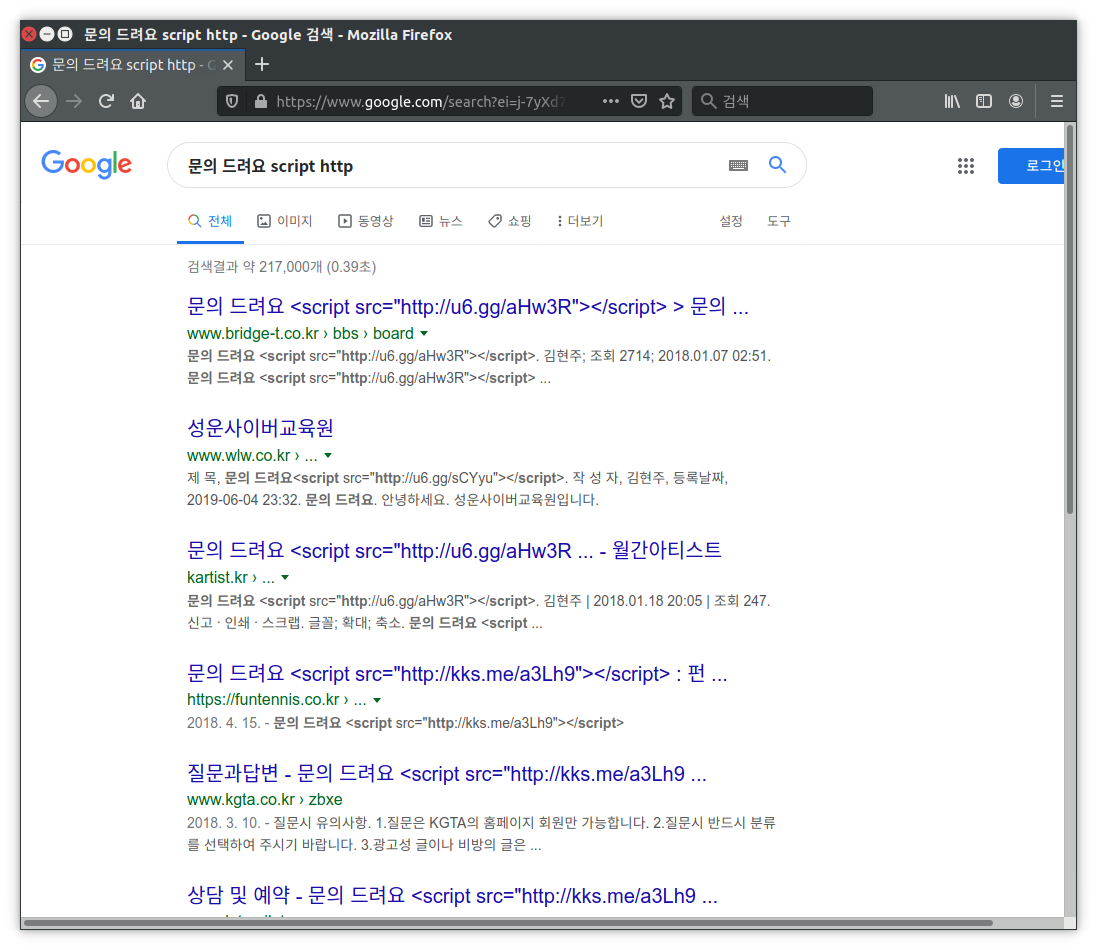1097x950 pixels.
Task: Open first result from bridge-t.co.kr
Action: pyautogui.click(x=467, y=306)
